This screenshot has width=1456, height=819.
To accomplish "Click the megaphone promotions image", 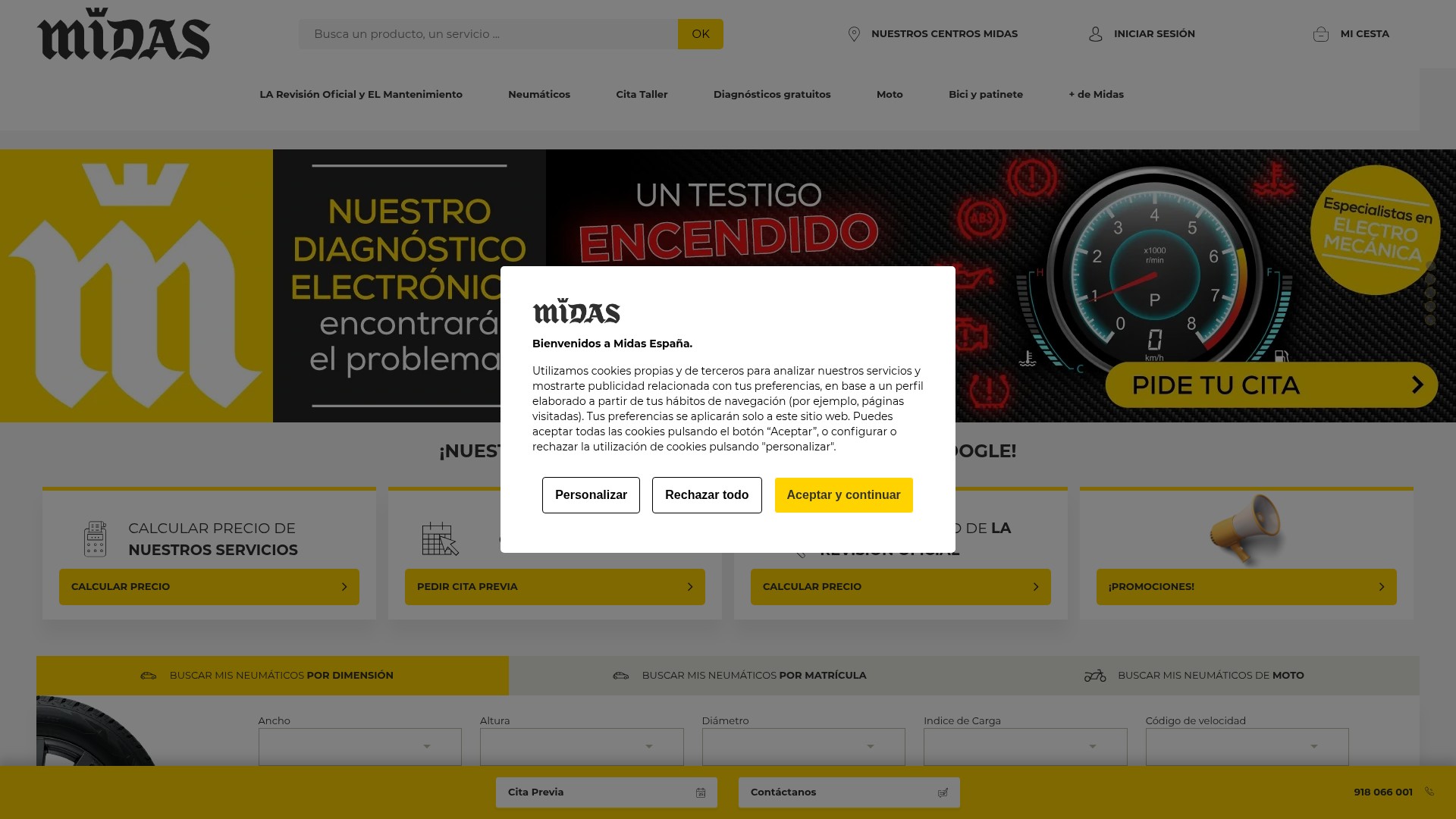I will click(1246, 530).
